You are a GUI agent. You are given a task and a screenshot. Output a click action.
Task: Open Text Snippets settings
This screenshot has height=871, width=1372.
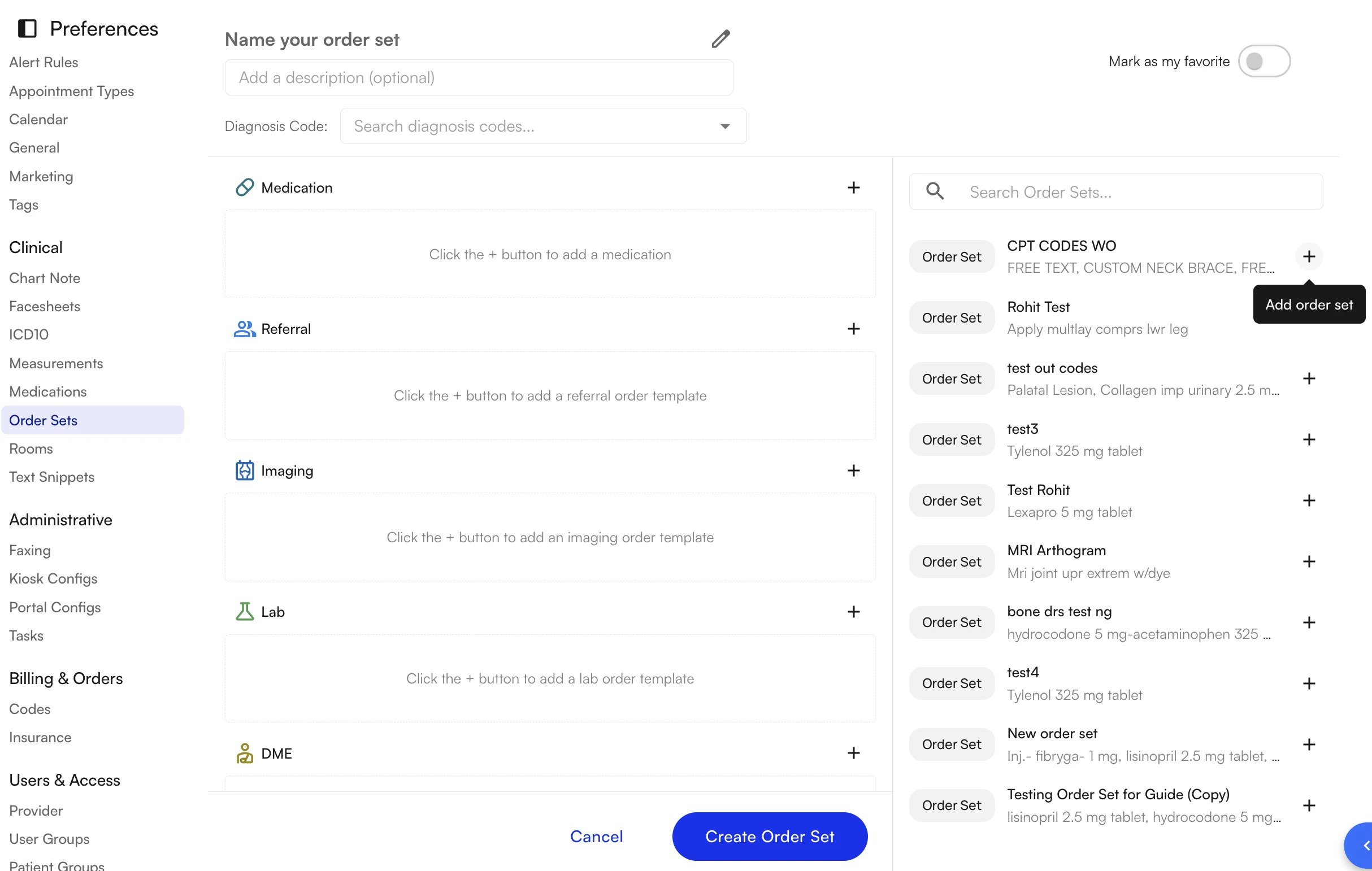click(51, 477)
